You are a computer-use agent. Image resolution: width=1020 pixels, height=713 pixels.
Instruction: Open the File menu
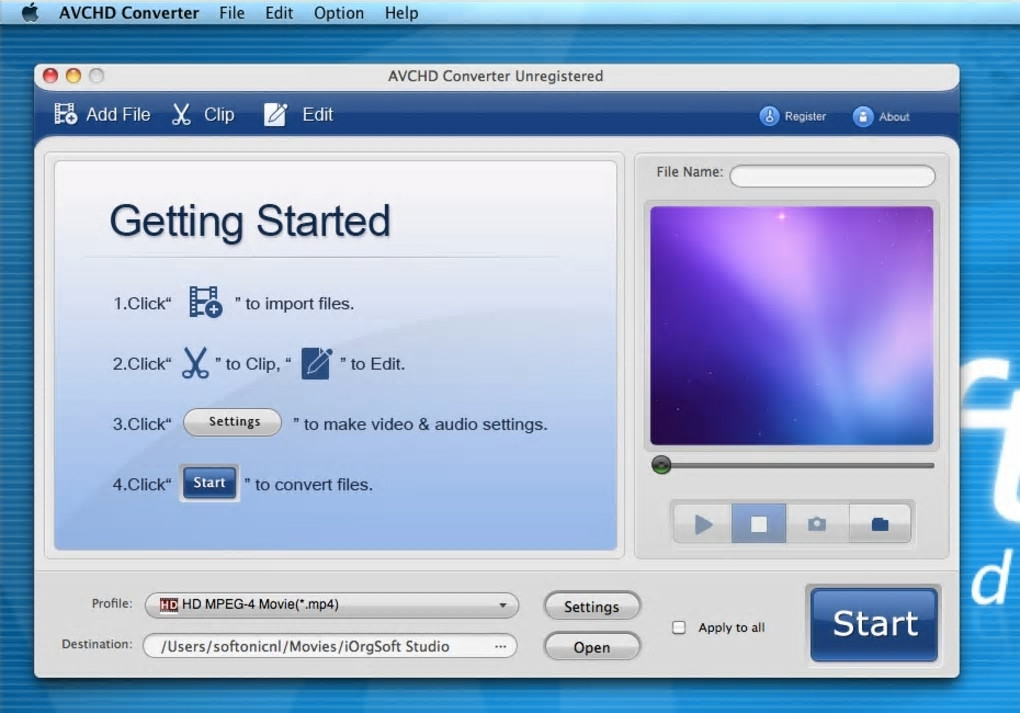(232, 13)
